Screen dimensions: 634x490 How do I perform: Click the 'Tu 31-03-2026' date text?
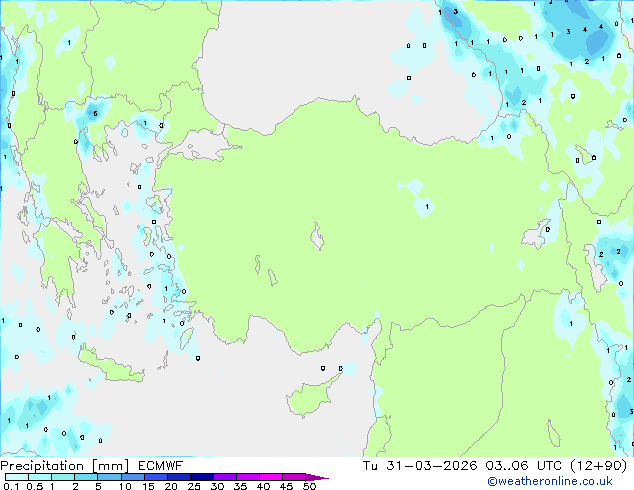click(x=420, y=466)
